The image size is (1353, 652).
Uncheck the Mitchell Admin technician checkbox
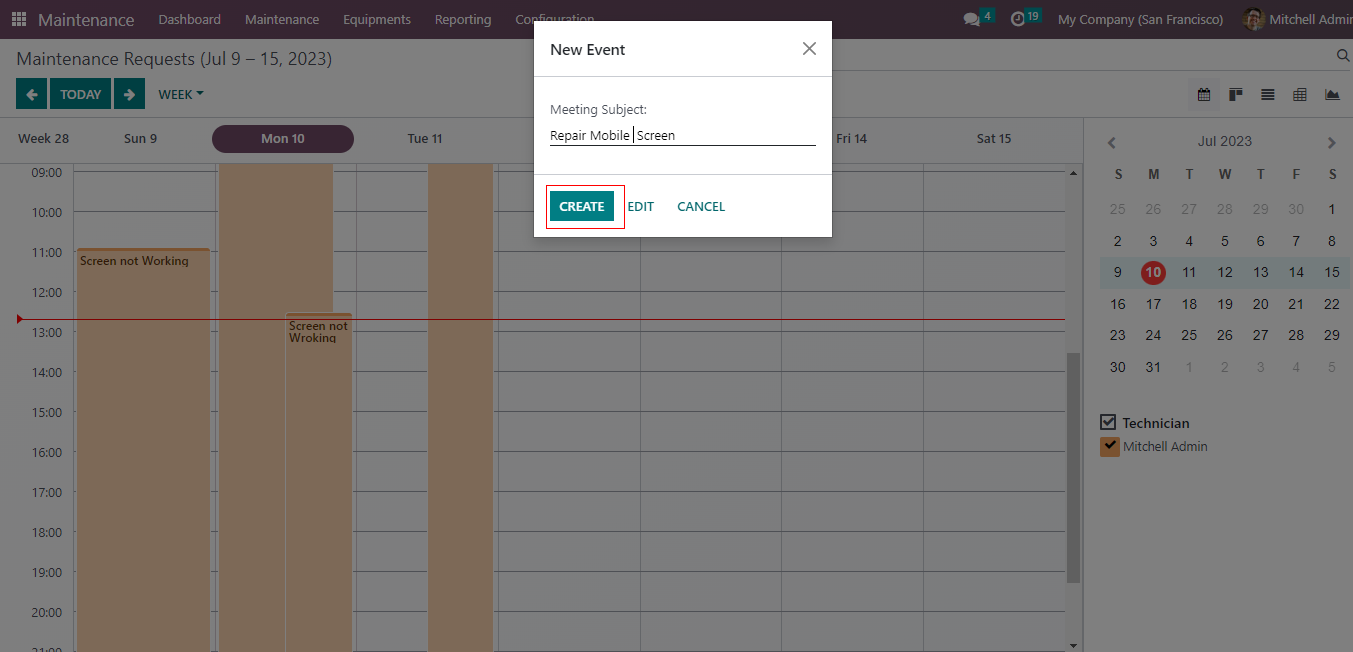[1109, 446]
